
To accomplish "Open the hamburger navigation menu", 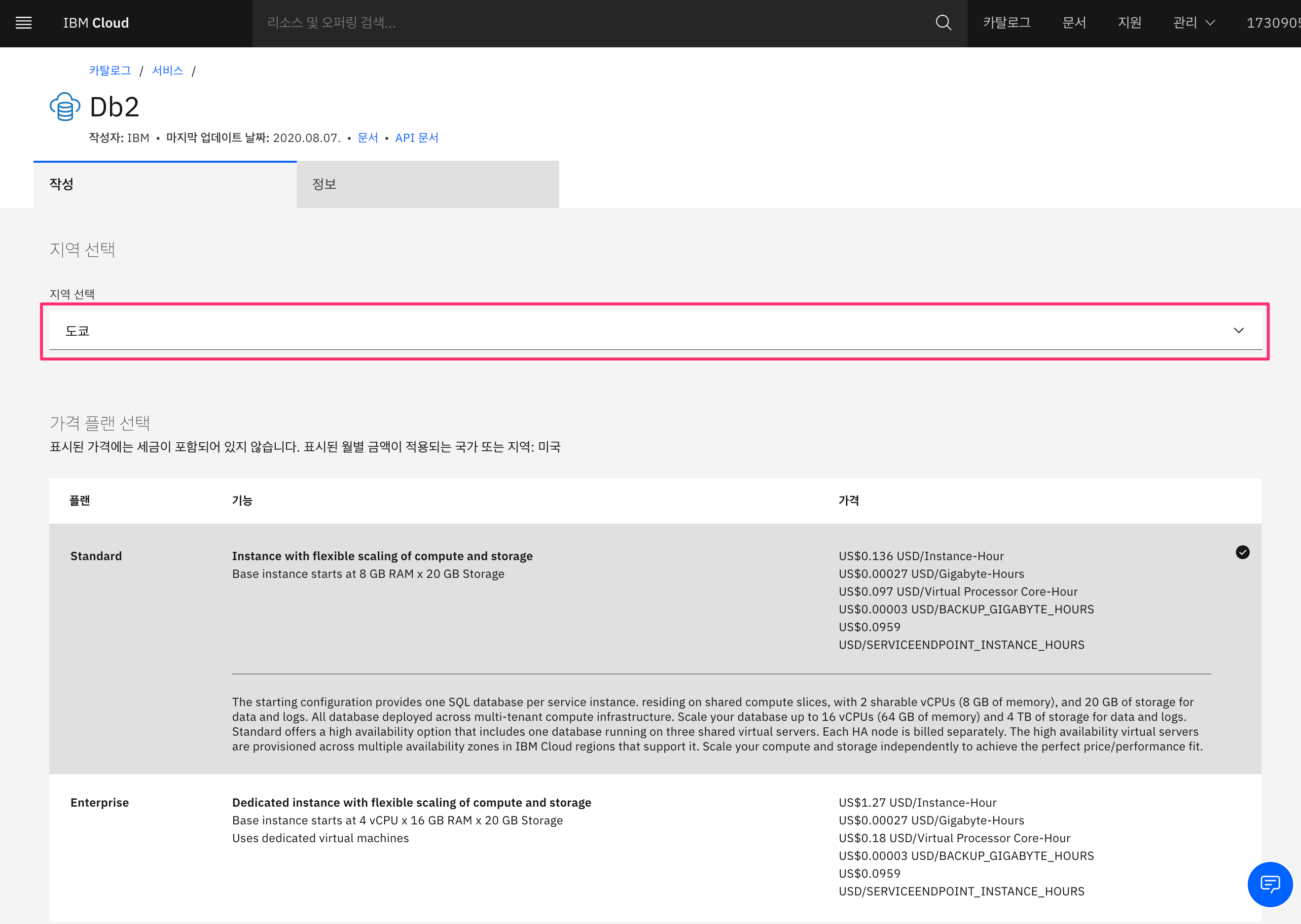I will 23,23.
